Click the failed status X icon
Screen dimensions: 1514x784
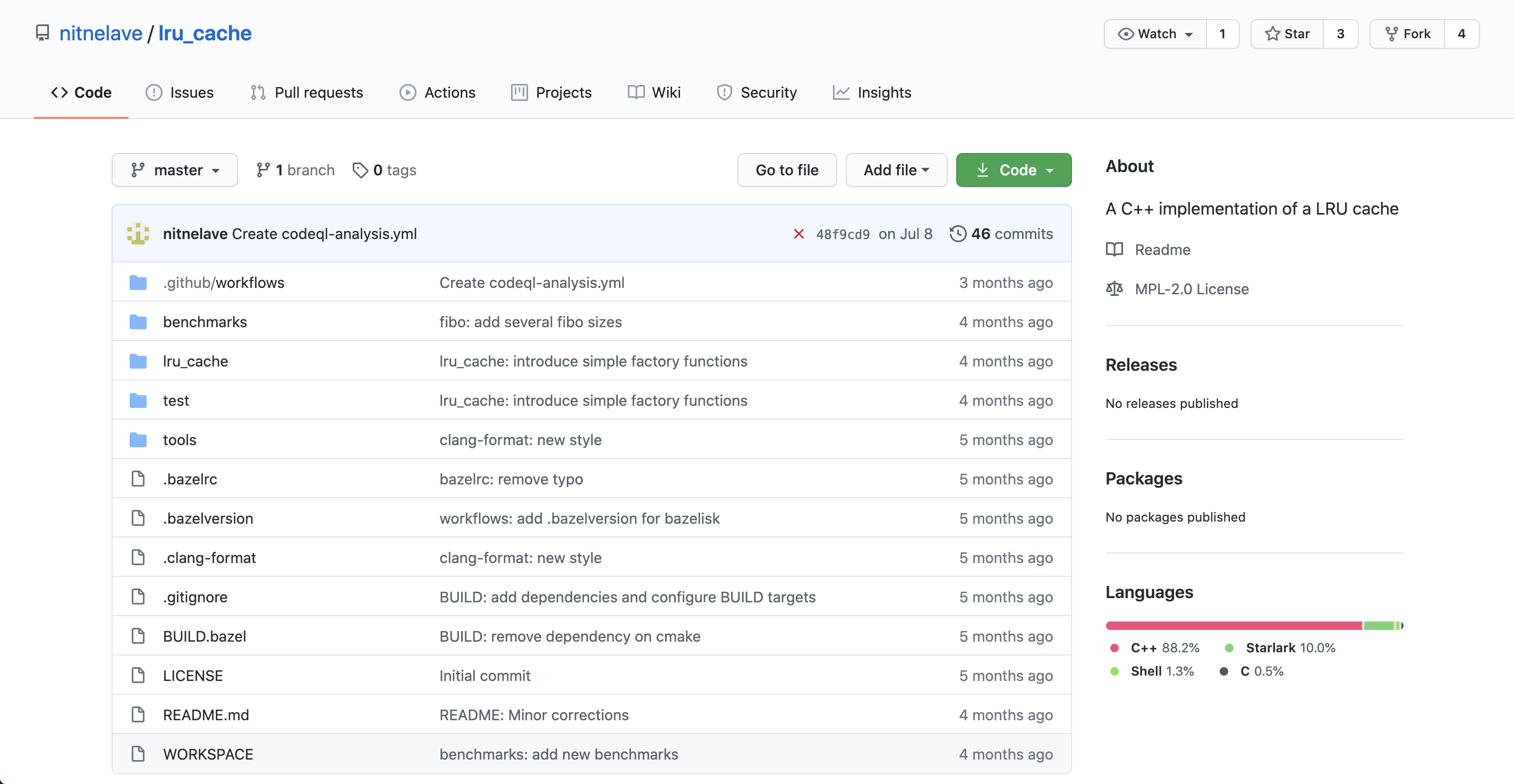pos(798,234)
